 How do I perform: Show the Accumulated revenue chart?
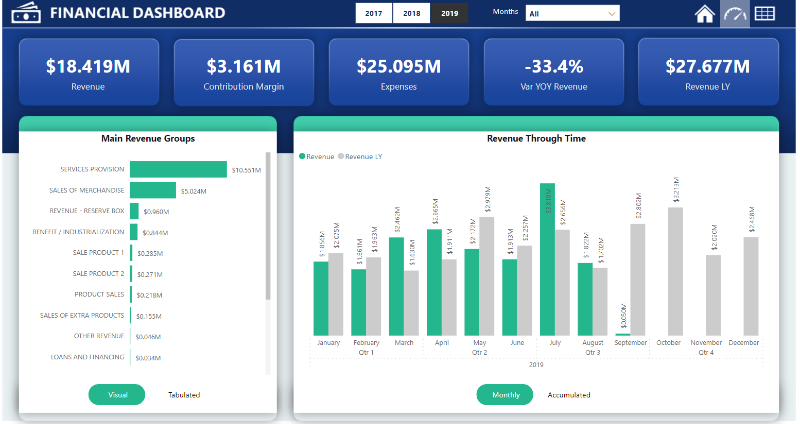click(x=569, y=395)
